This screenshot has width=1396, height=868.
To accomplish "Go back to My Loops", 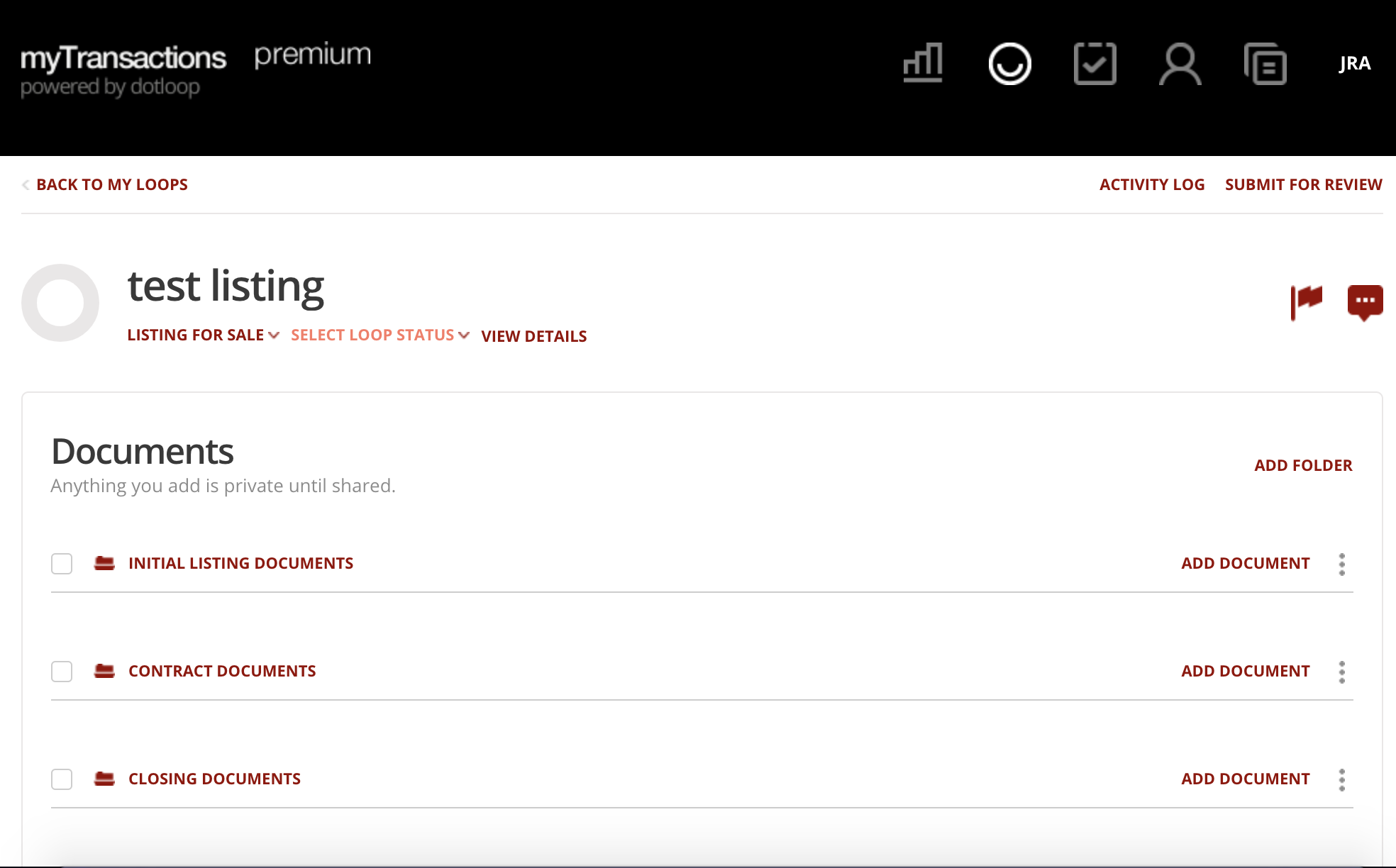I will pos(113,184).
